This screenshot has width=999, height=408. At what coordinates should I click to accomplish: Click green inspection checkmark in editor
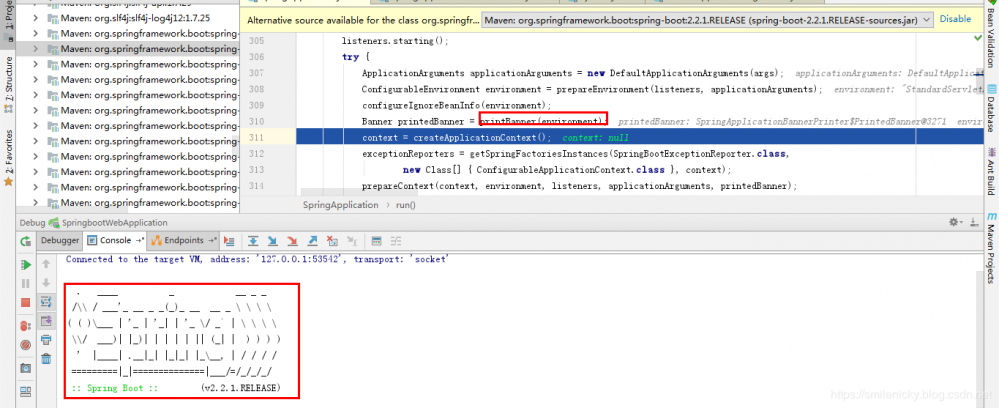[978, 38]
